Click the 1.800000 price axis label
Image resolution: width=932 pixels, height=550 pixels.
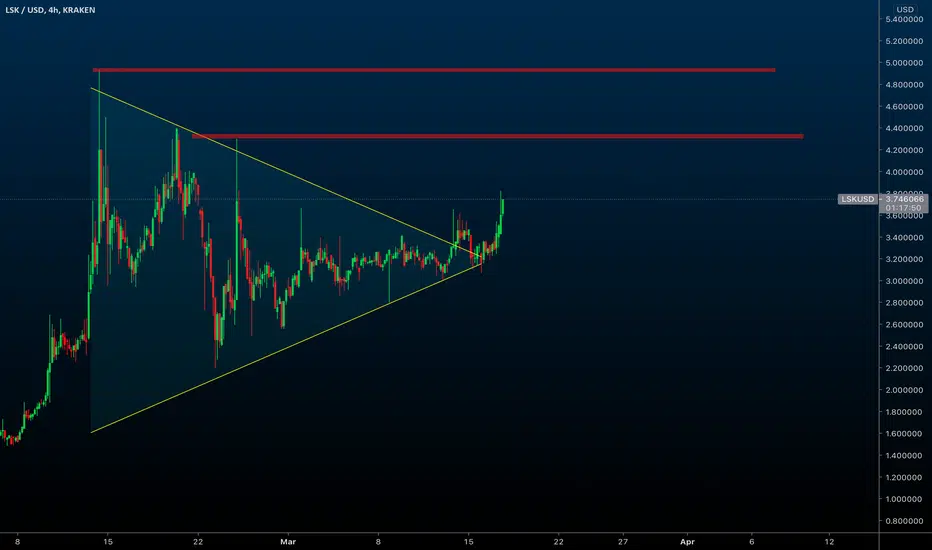pos(904,412)
